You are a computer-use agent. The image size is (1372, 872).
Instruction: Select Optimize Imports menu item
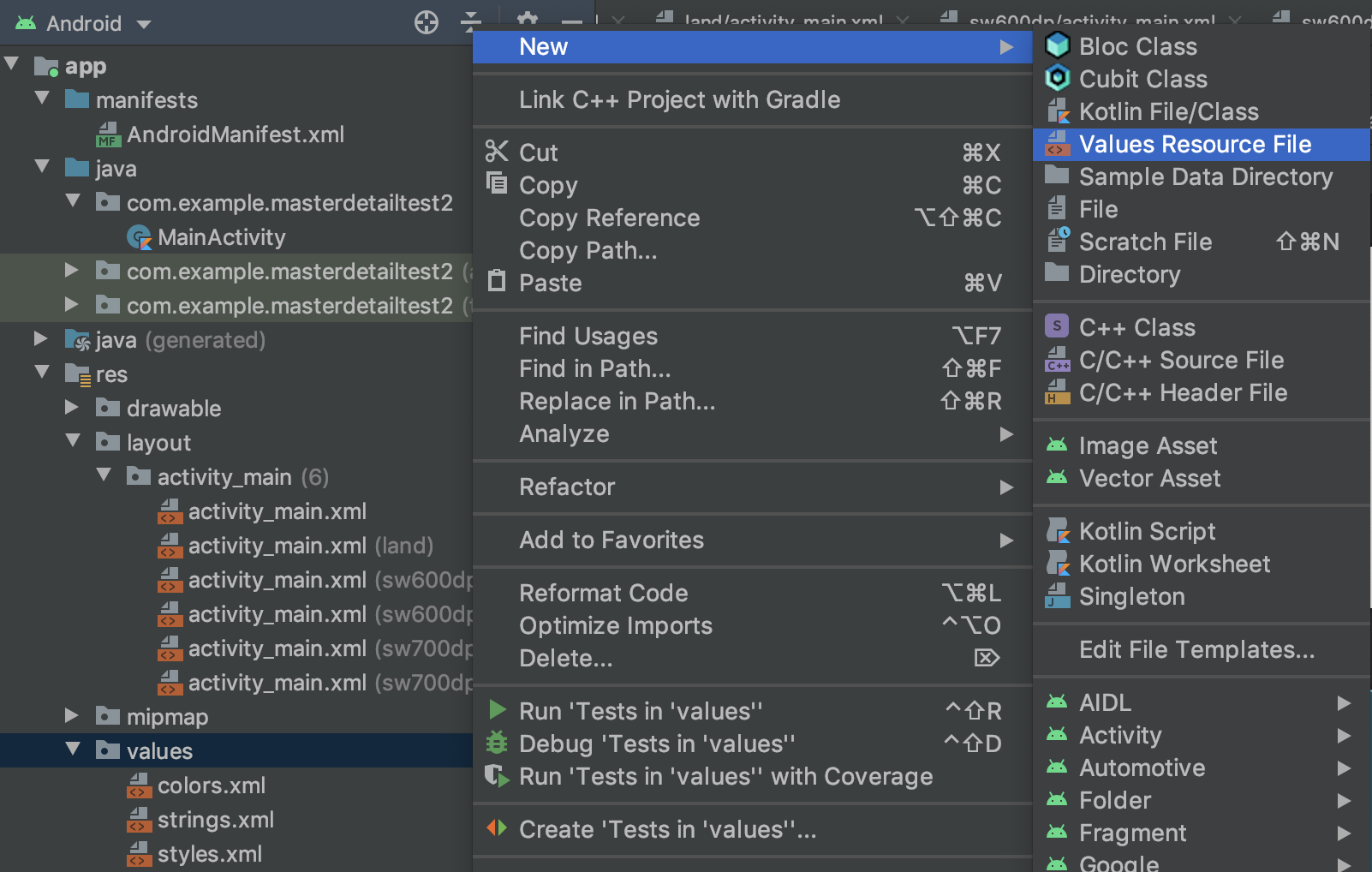point(752,625)
